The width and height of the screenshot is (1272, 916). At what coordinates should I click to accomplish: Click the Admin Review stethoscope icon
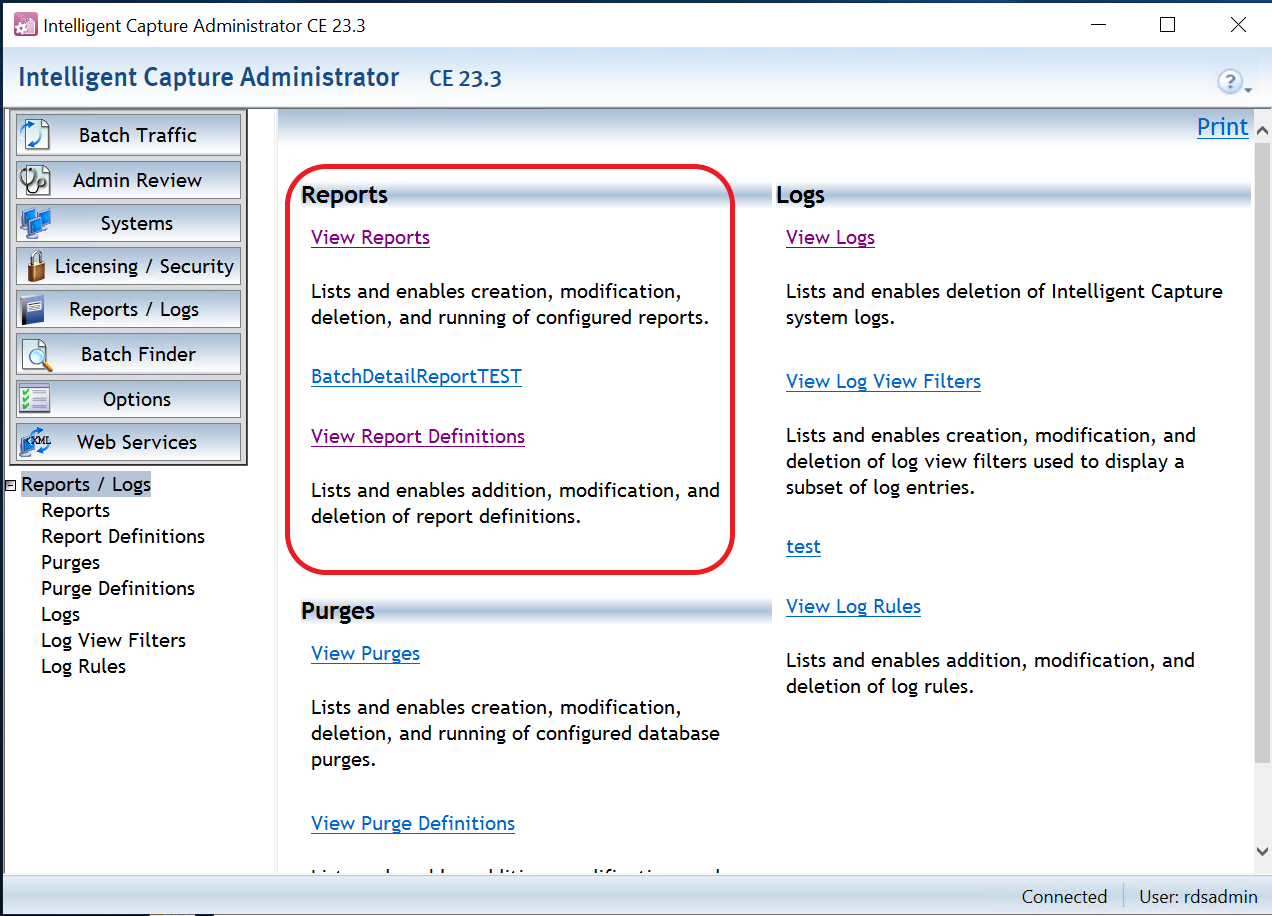pos(35,180)
